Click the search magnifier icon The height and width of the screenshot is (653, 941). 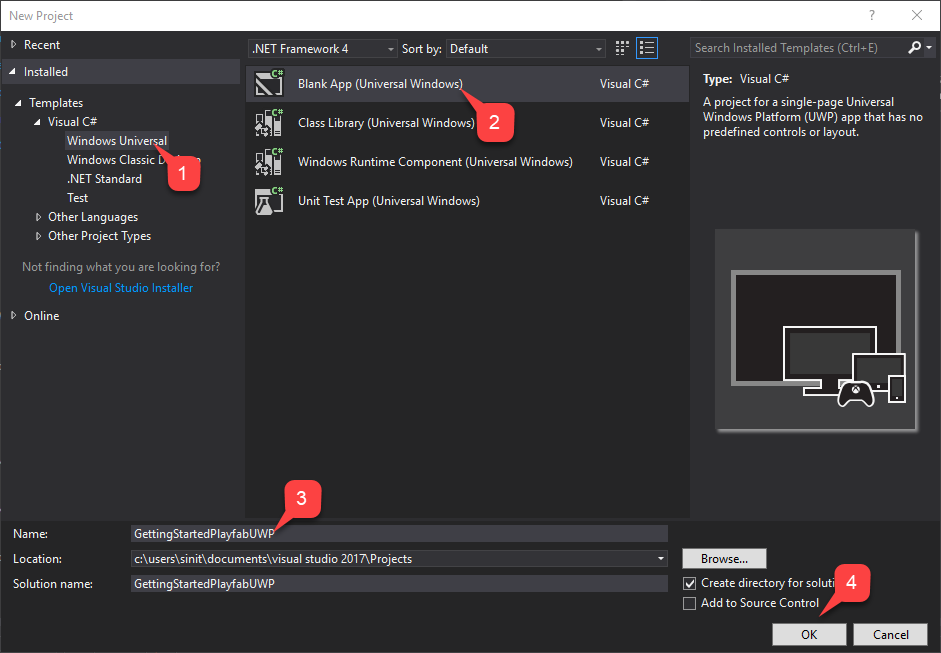pos(914,47)
